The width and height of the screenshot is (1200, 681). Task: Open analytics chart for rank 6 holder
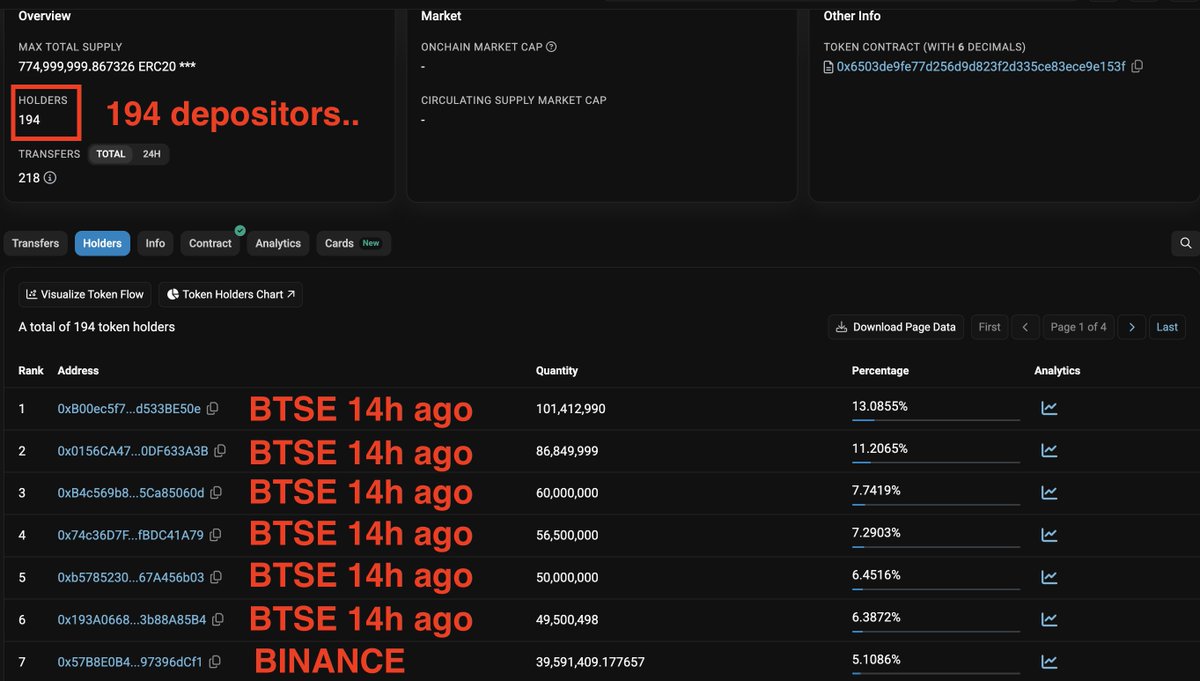tap(1049, 620)
